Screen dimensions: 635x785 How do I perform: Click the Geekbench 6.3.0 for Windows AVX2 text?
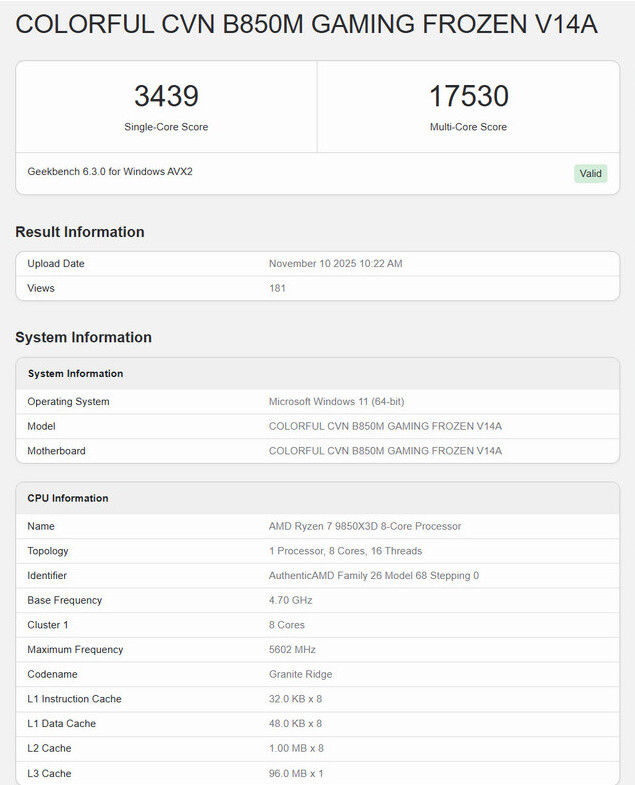click(x=110, y=171)
